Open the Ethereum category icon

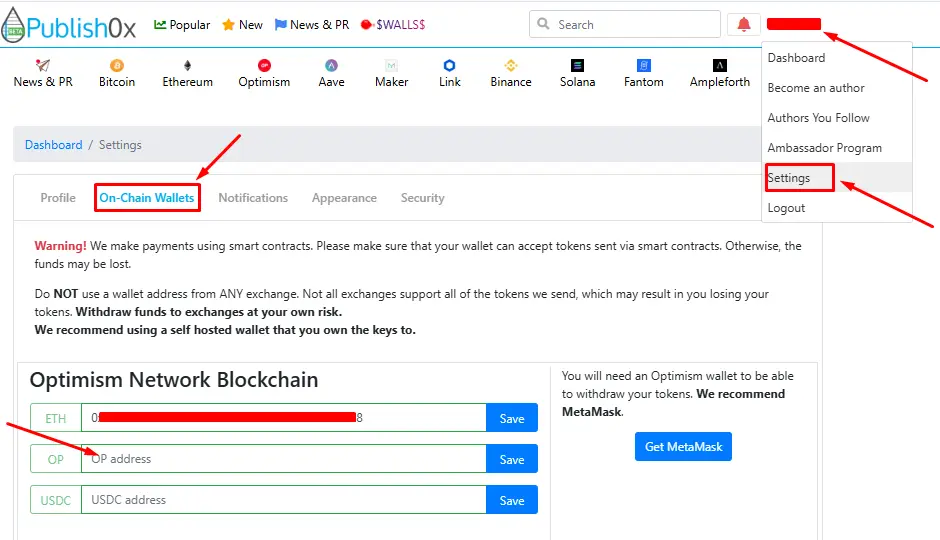pos(187,65)
